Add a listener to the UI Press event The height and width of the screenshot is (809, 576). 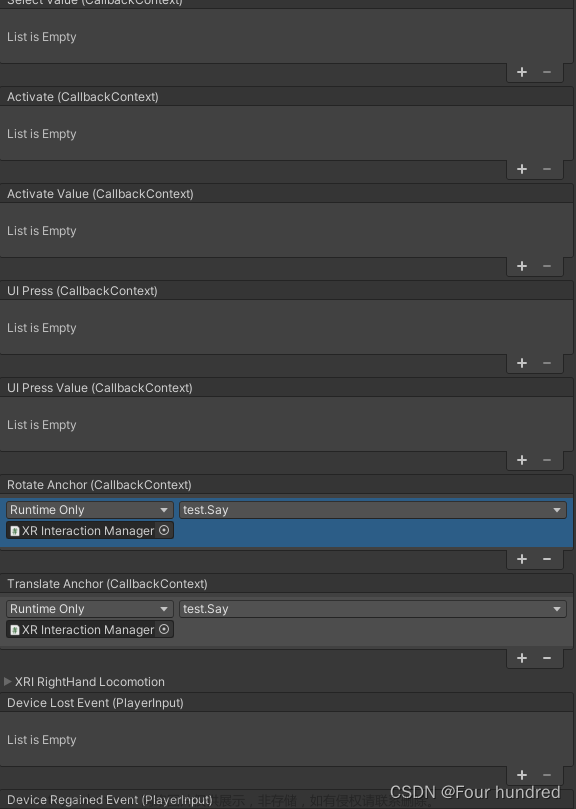[x=520, y=362]
